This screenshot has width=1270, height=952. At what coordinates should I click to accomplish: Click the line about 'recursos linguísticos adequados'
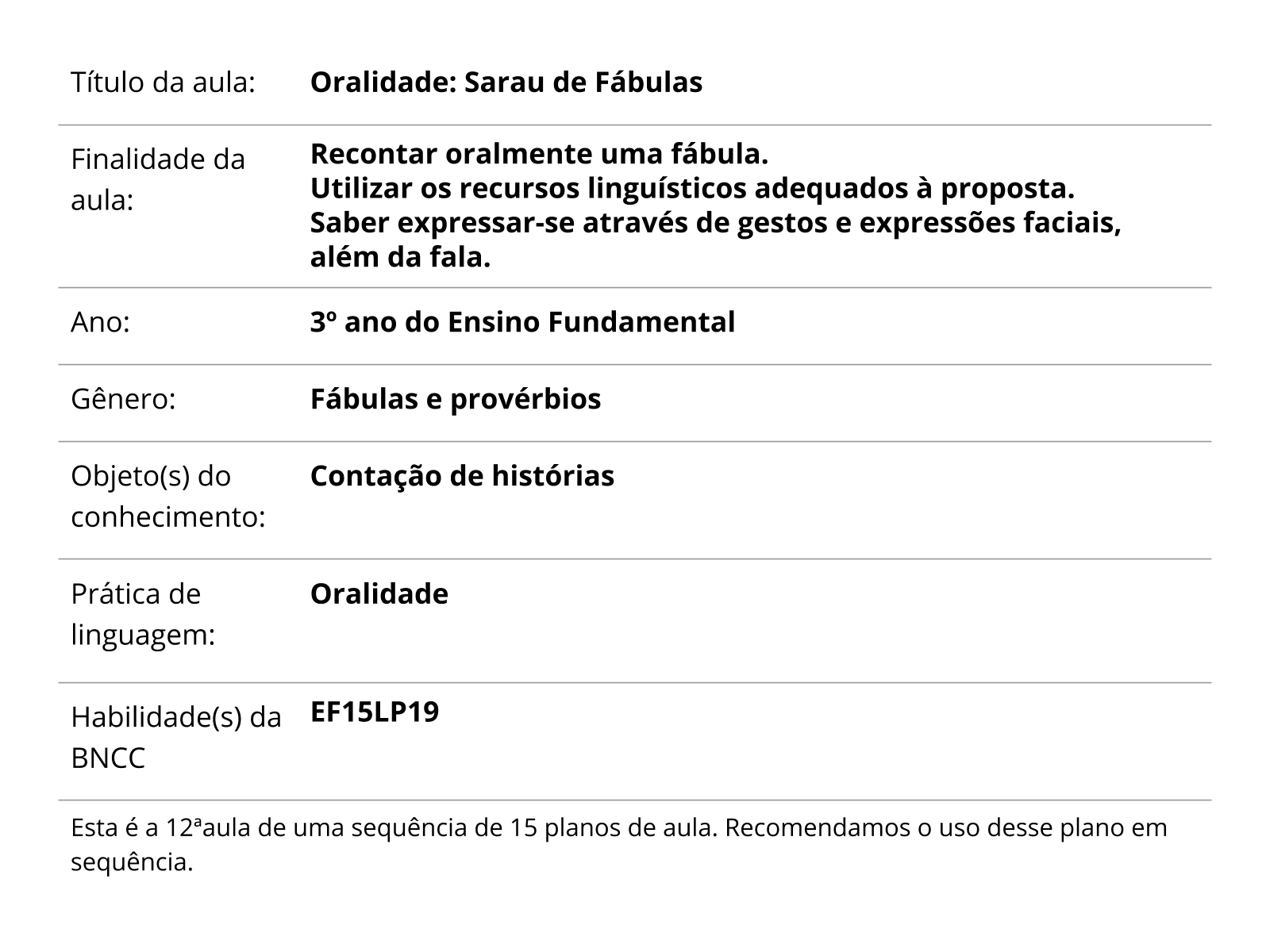[x=691, y=189]
